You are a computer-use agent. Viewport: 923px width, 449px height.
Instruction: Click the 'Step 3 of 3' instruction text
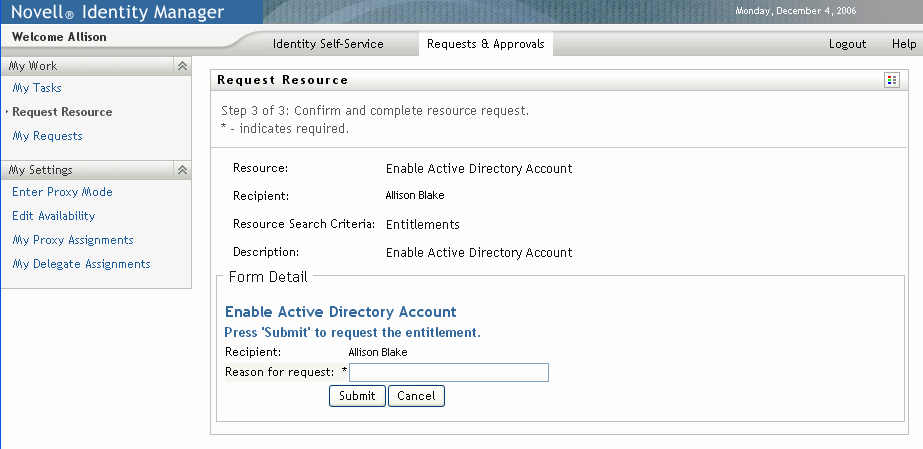375,111
